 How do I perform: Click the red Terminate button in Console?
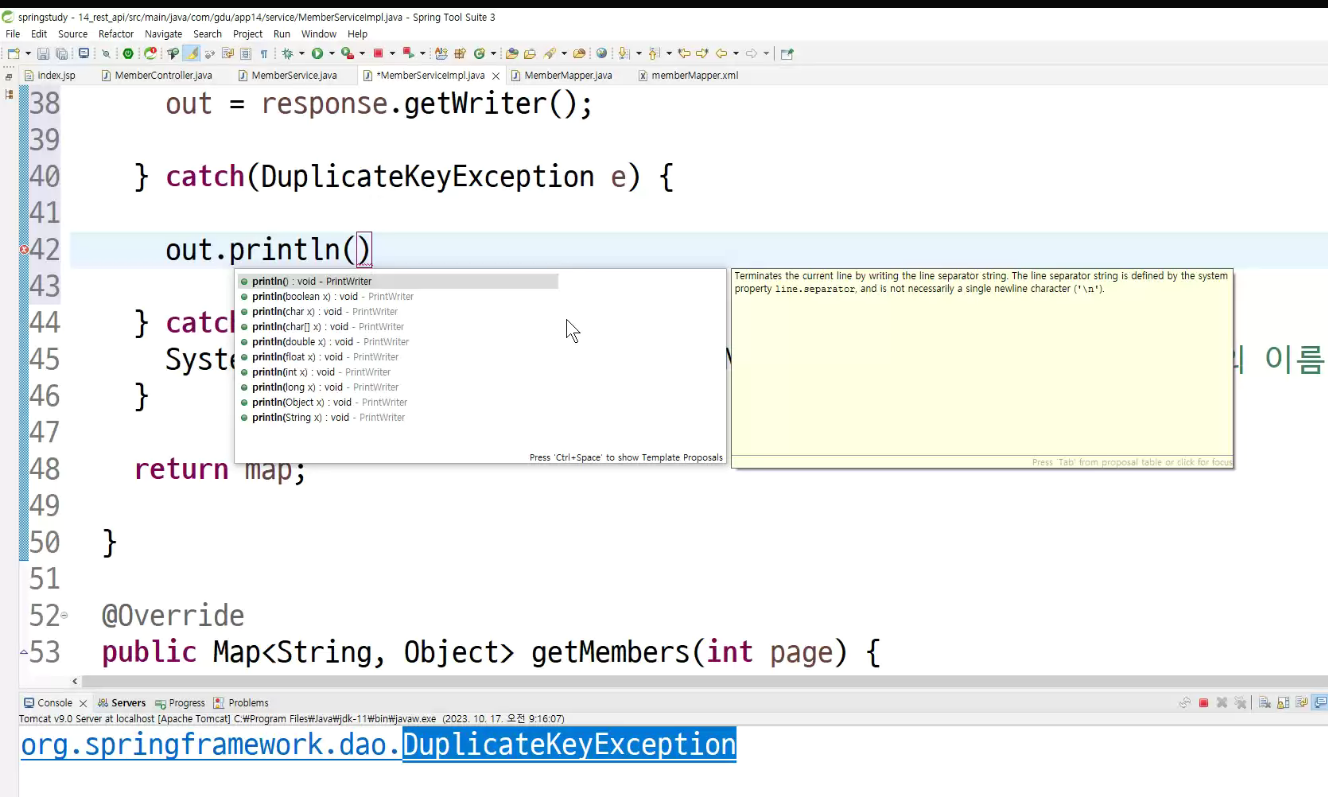tap(1203, 703)
